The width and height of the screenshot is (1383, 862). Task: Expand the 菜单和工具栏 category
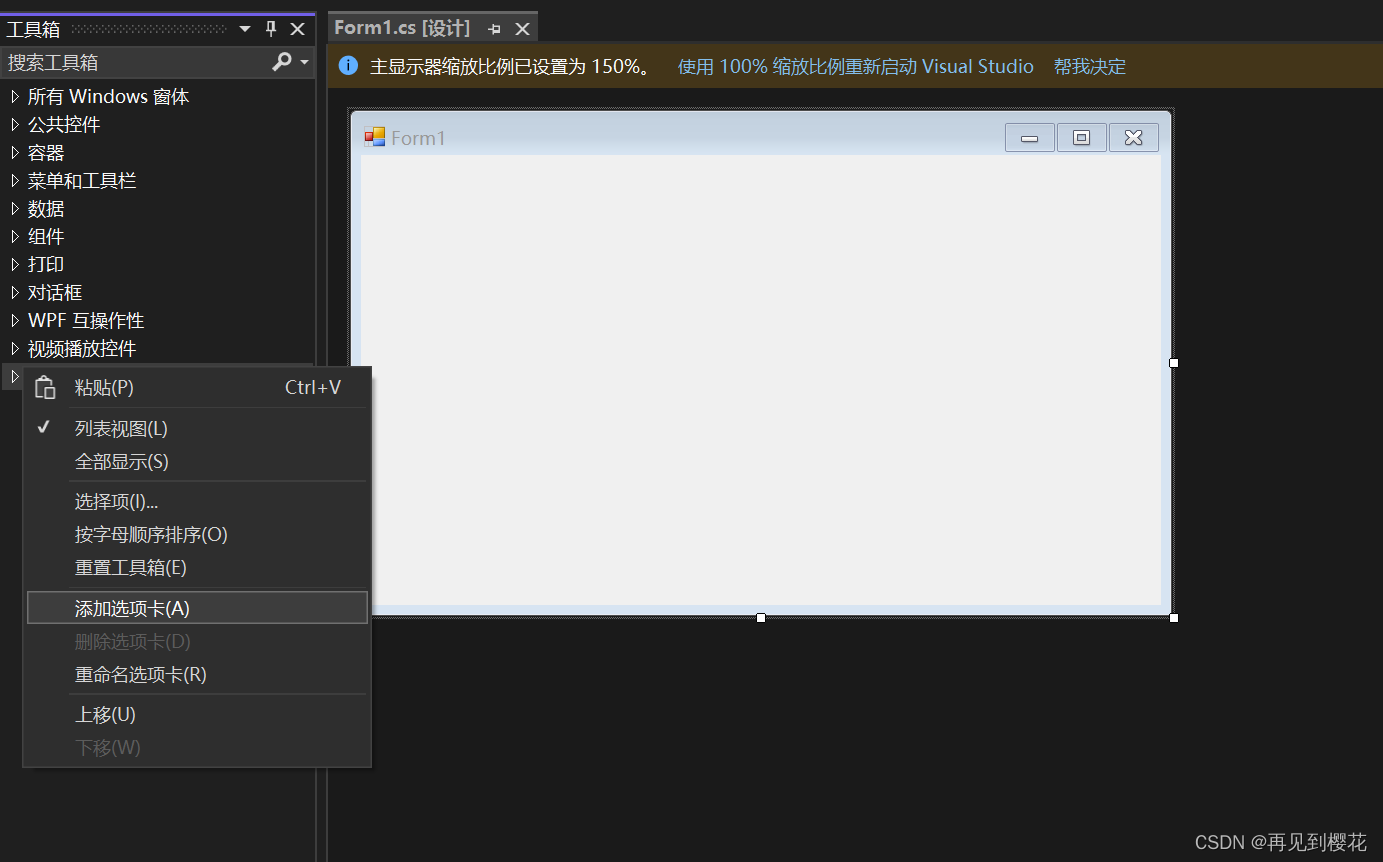tap(81, 180)
